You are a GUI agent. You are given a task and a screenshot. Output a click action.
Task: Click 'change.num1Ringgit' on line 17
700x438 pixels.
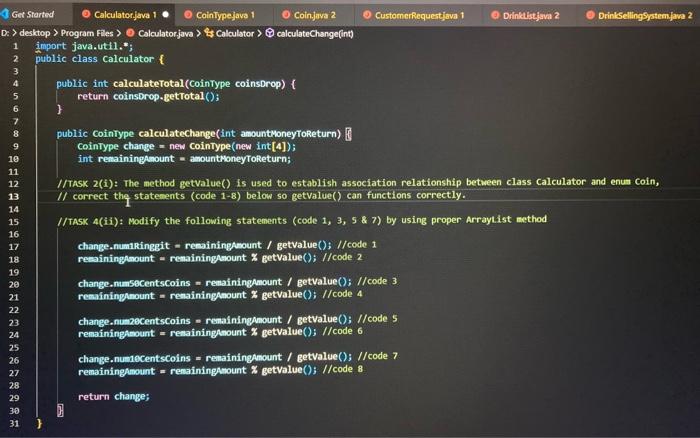pyautogui.click(x=124, y=246)
